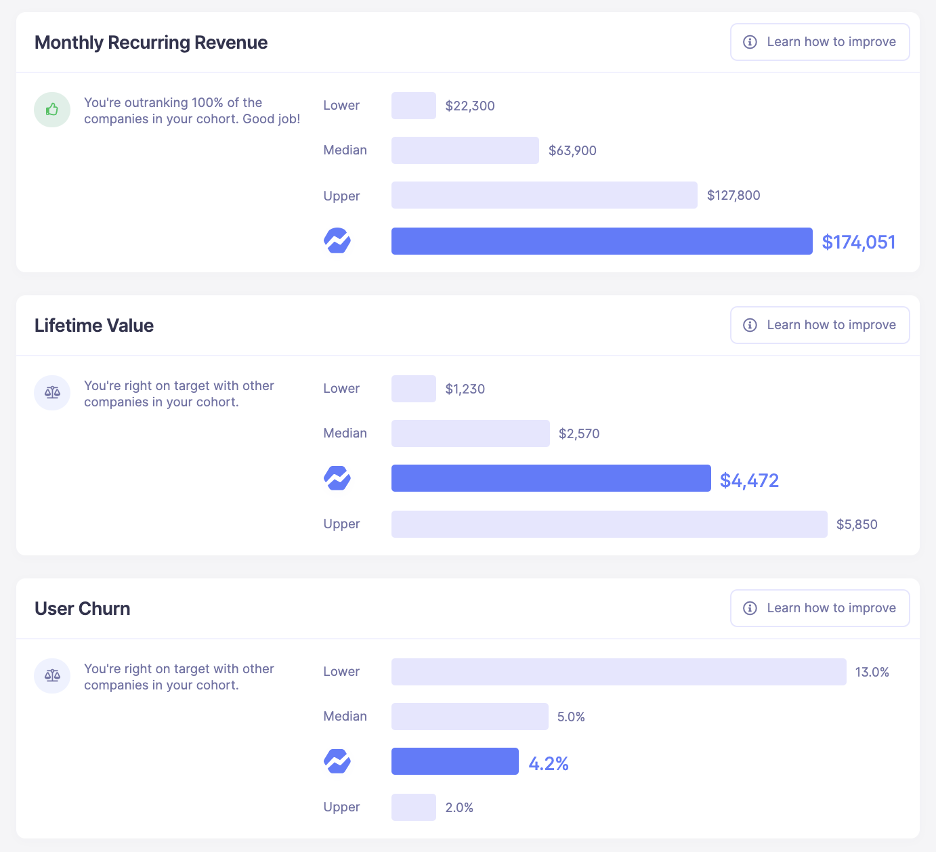Click the 5.0% value label

pos(571,716)
